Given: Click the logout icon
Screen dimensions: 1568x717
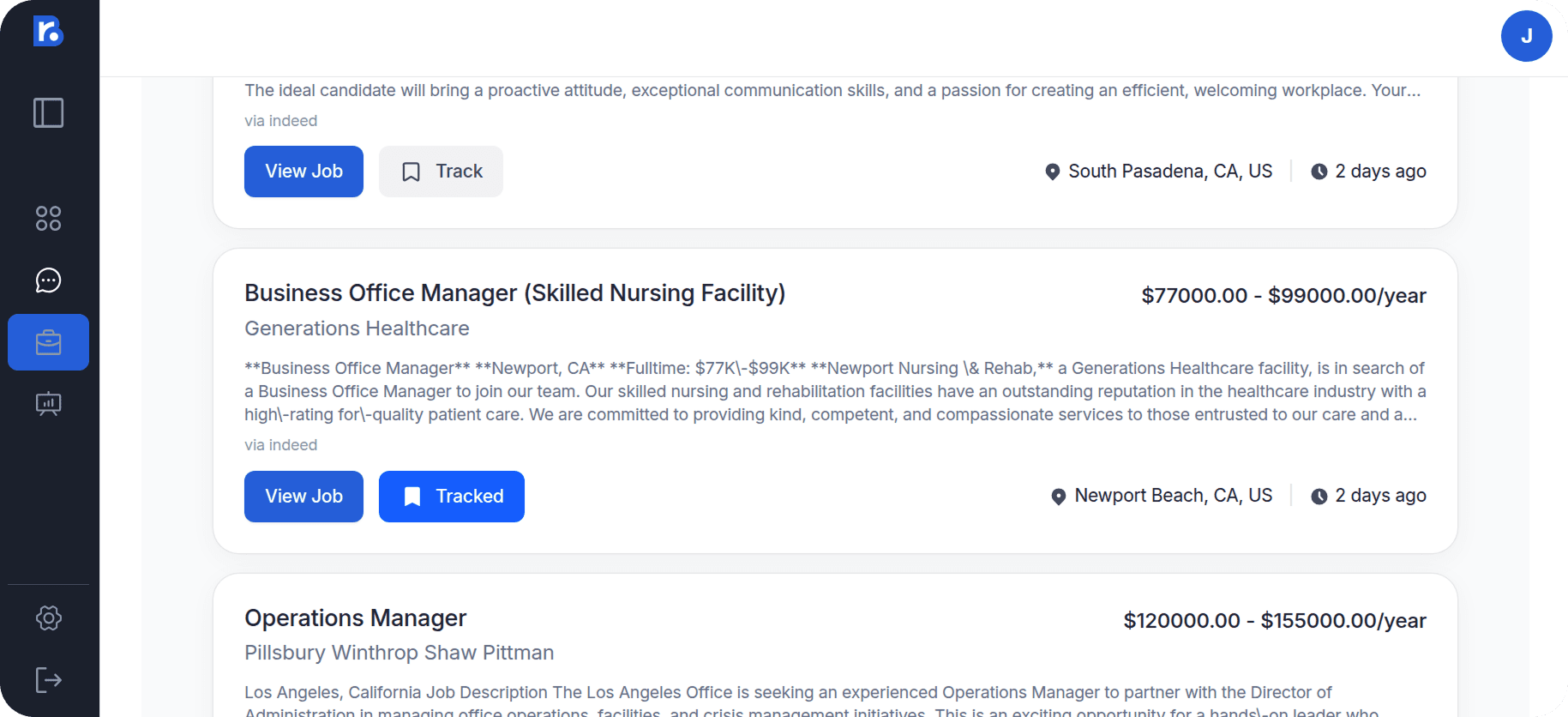Looking at the screenshot, I should click(48, 680).
